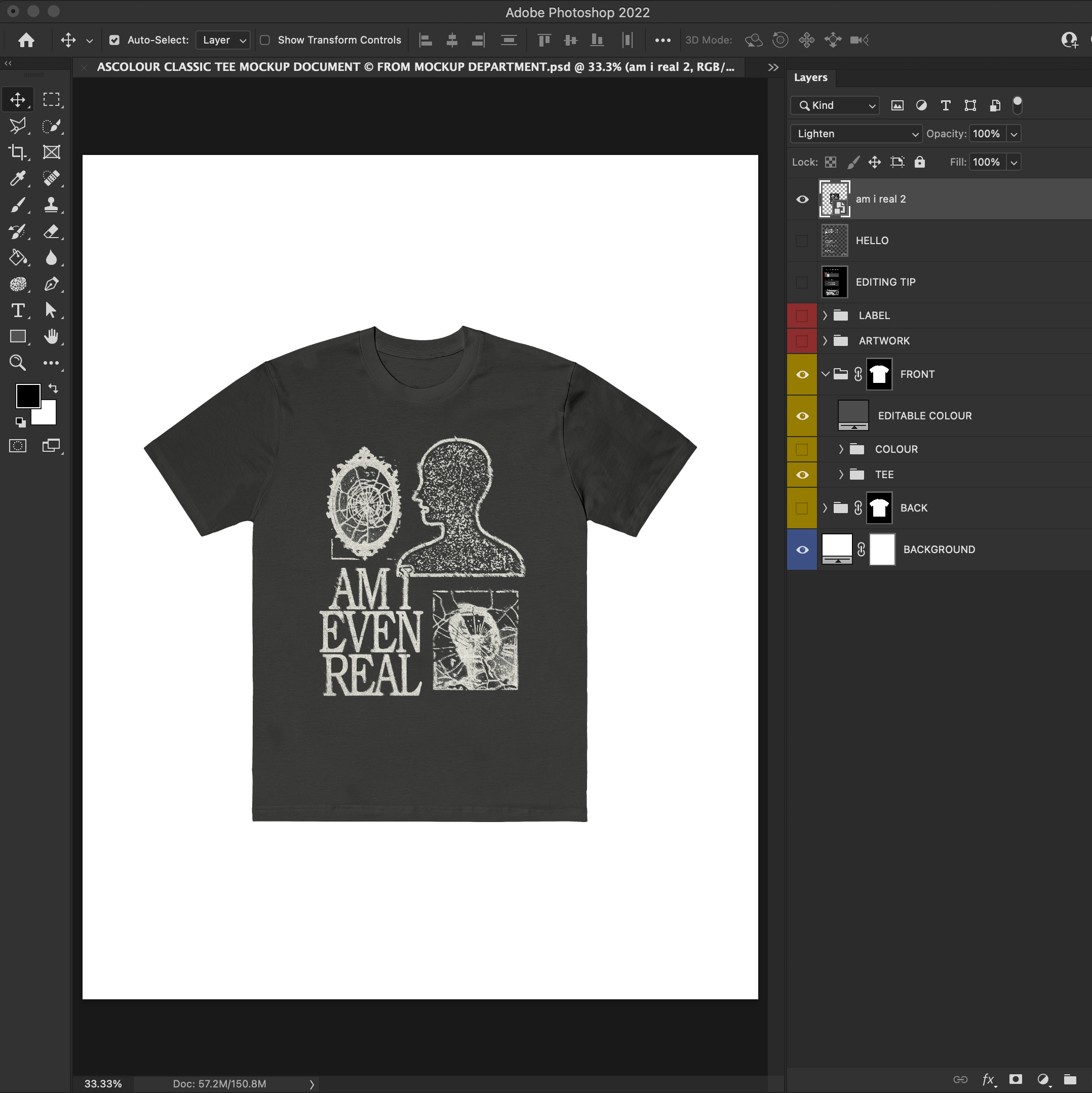Click the EDITABLE COLOUR layer thumbnail
This screenshot has width=1092, height=1093.
852,416
